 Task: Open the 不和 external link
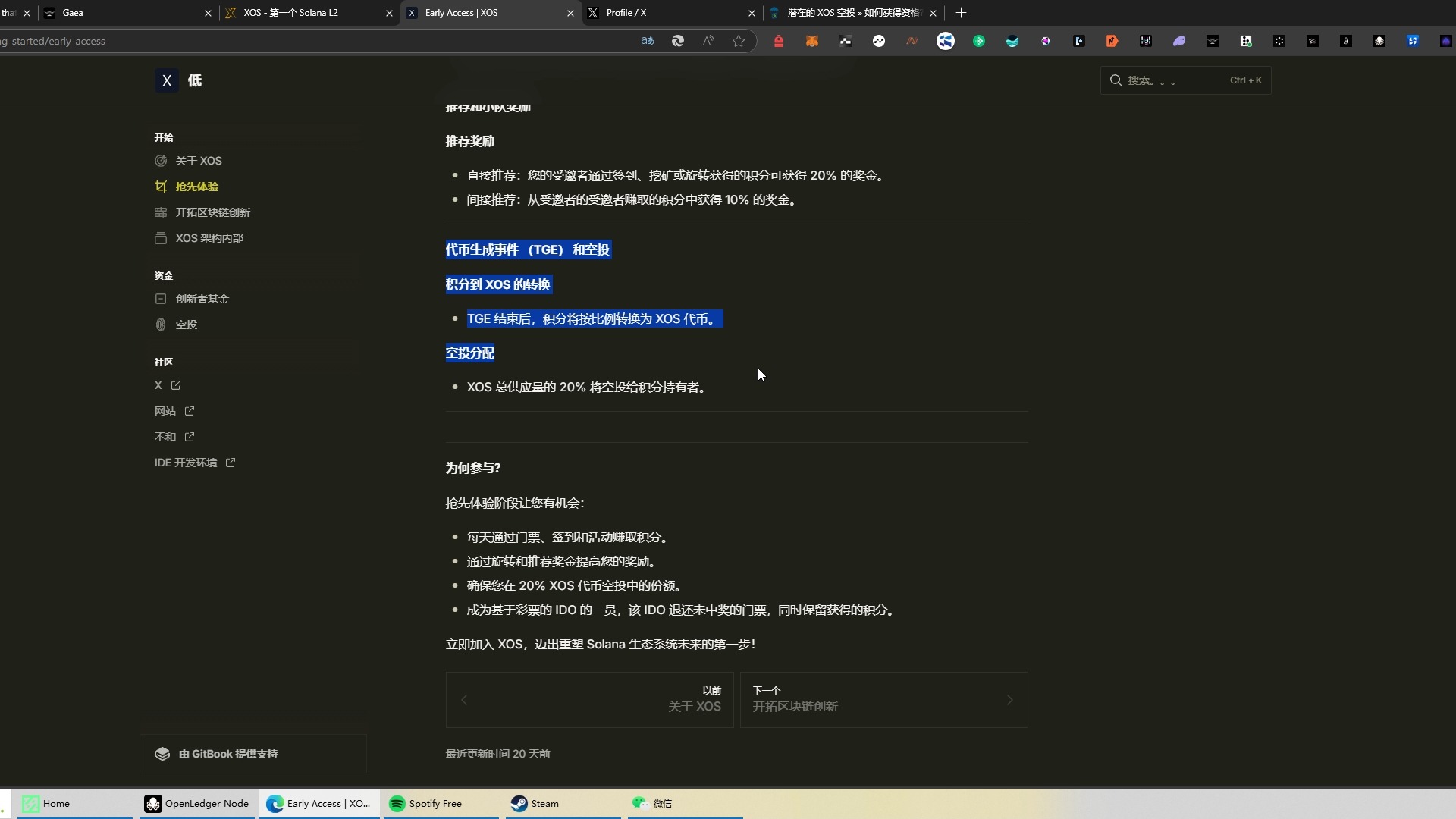pos(174,437)
